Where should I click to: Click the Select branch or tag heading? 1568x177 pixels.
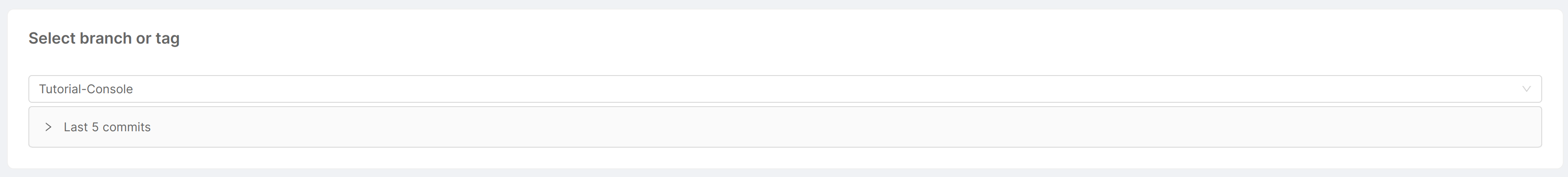[x=104, y=38]
